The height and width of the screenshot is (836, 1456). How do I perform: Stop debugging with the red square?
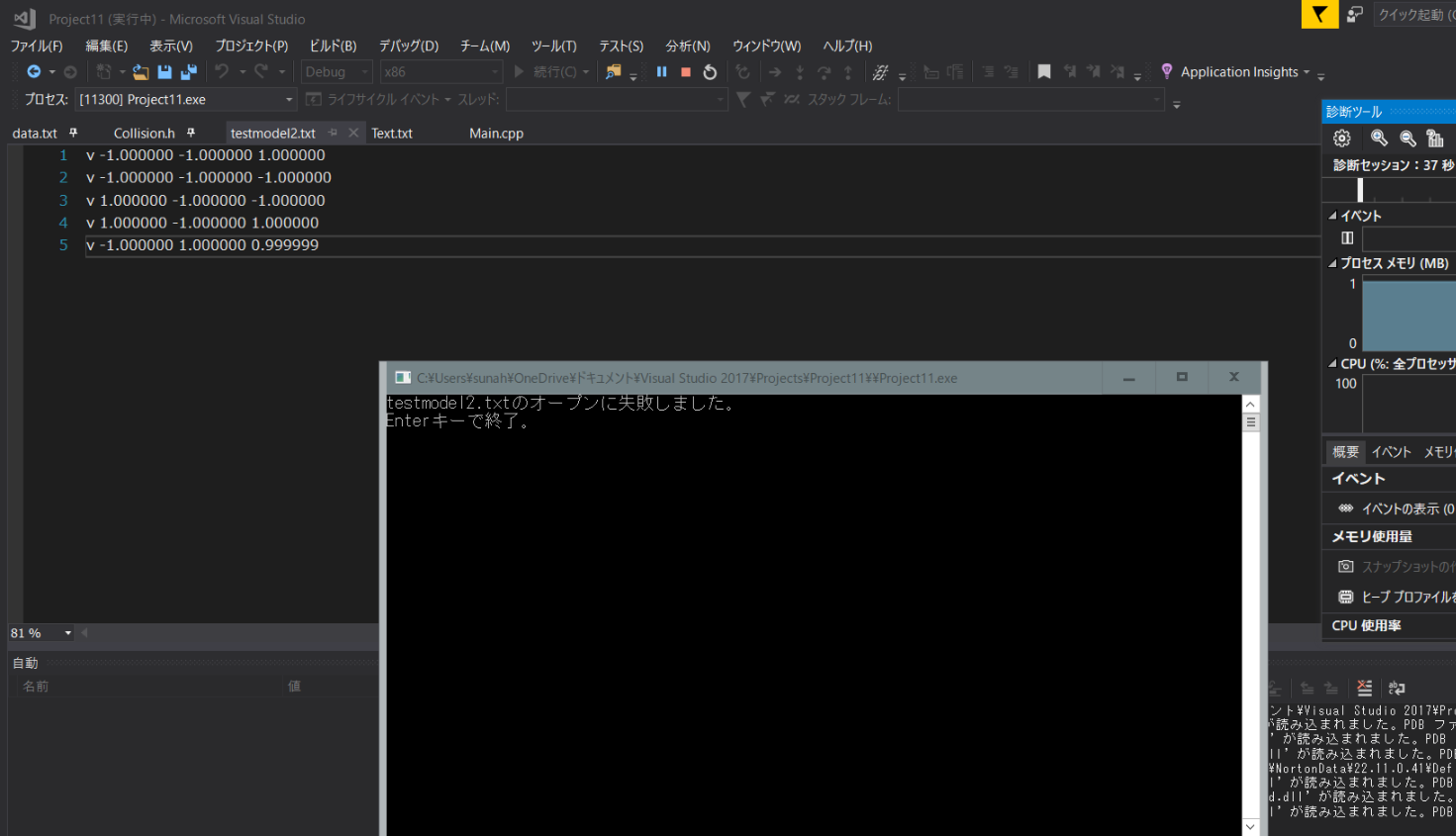pos(686,72)
